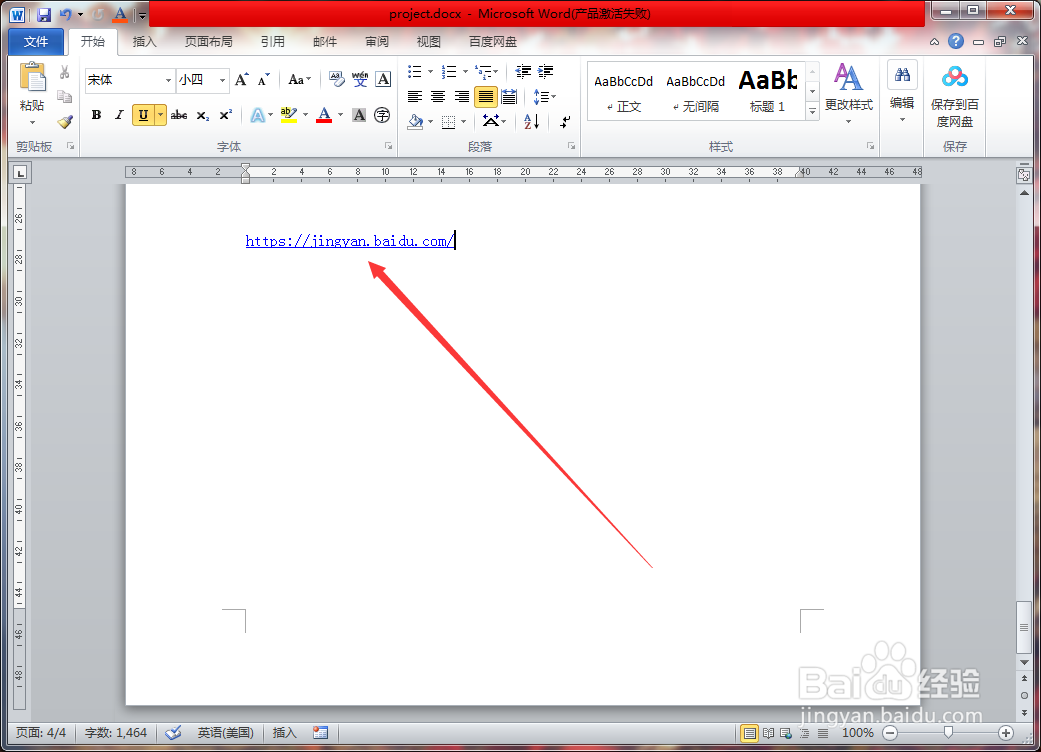Open Font dialog launcher

coord(388,146)
